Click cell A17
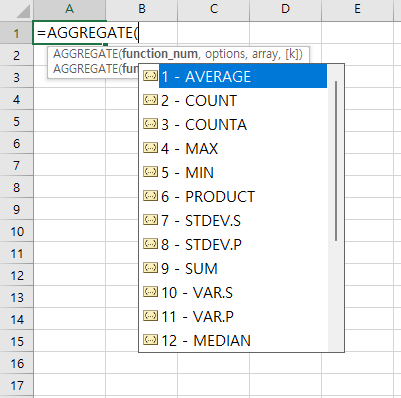Image resolution: width=401 pixels, height=398 pixels. (x=69, y=385)
